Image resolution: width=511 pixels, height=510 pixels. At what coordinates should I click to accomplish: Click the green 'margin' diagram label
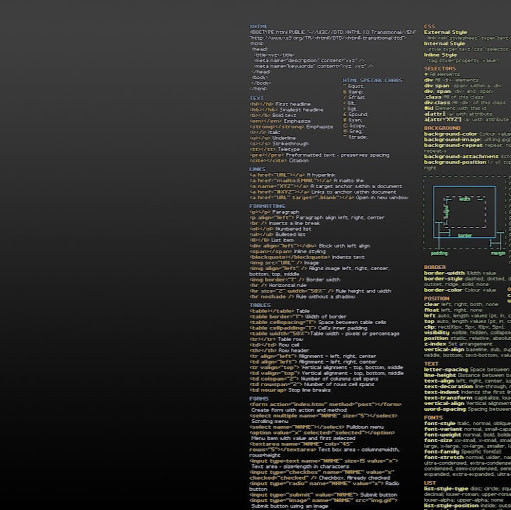(498, 253)
